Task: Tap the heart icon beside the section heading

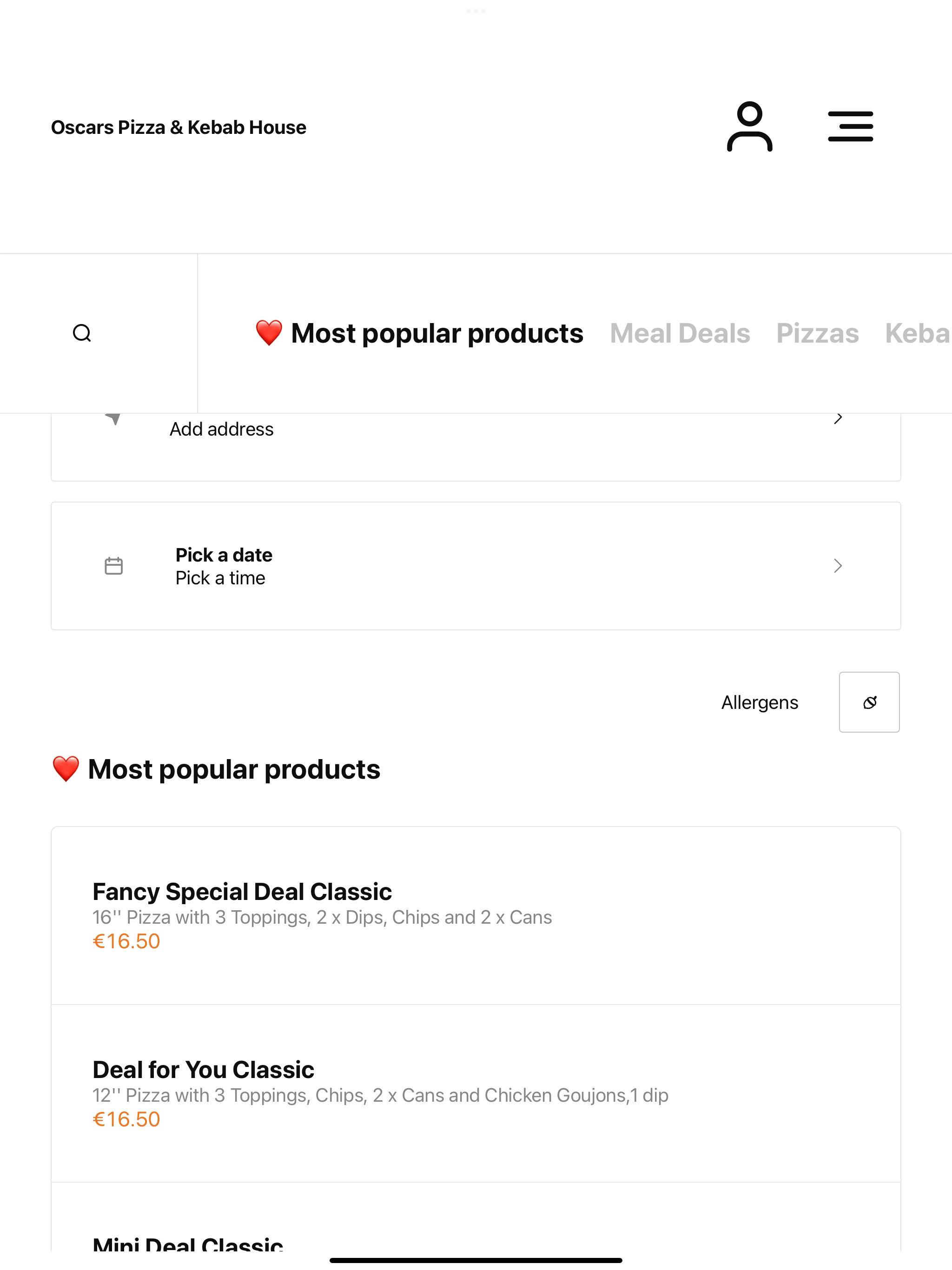Action: pyautogui.click(x=66, y=769)
